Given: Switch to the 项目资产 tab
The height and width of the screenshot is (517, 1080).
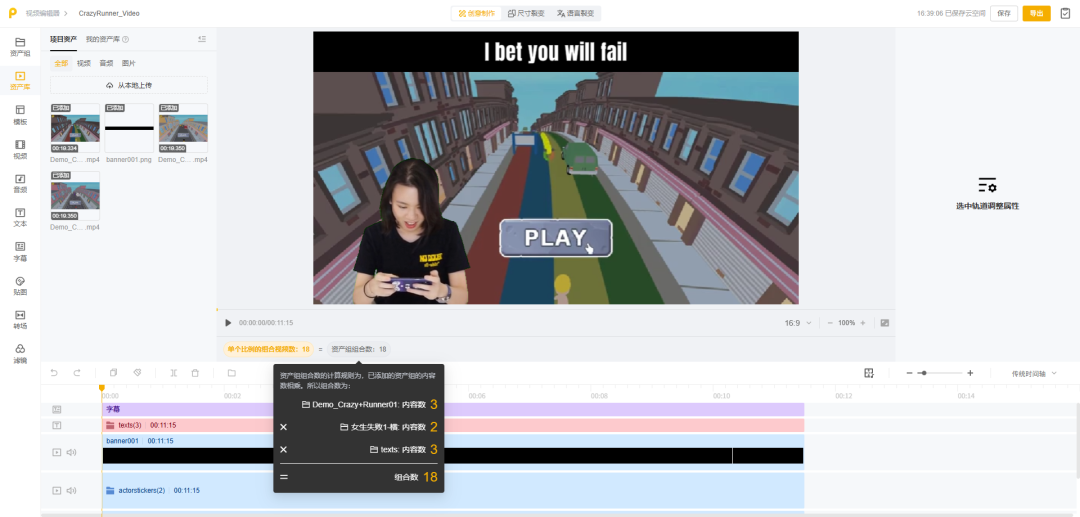Looking at the screenshot, I should tap(63, 39).
